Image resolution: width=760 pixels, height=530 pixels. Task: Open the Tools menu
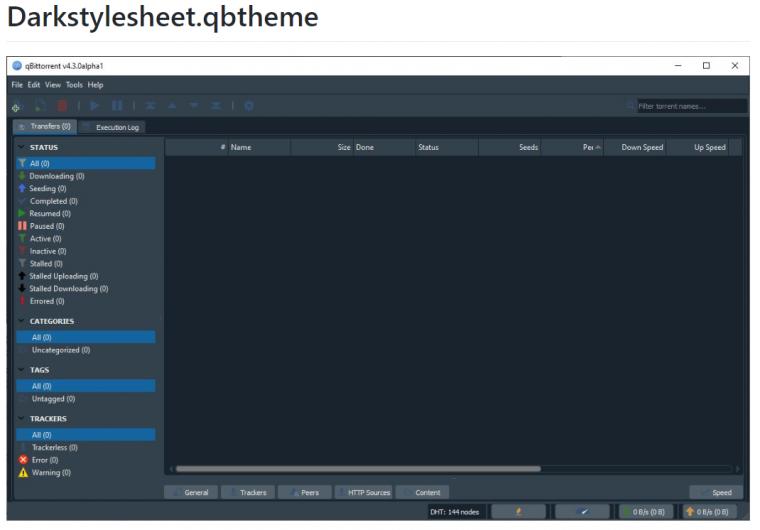tap(74, 85)
